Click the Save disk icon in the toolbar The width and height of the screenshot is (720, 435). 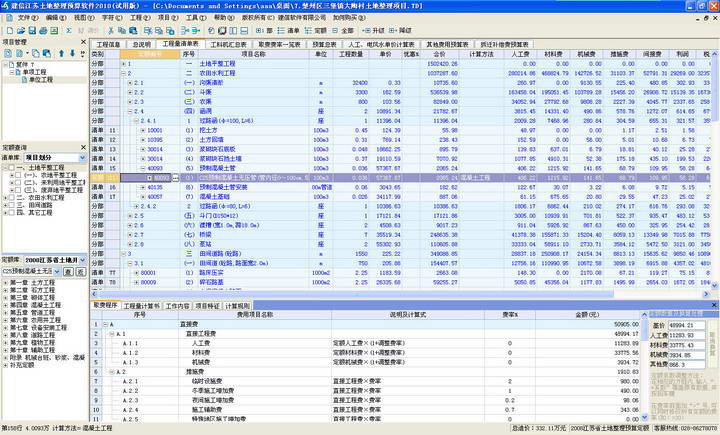click(x=32, y=31)
